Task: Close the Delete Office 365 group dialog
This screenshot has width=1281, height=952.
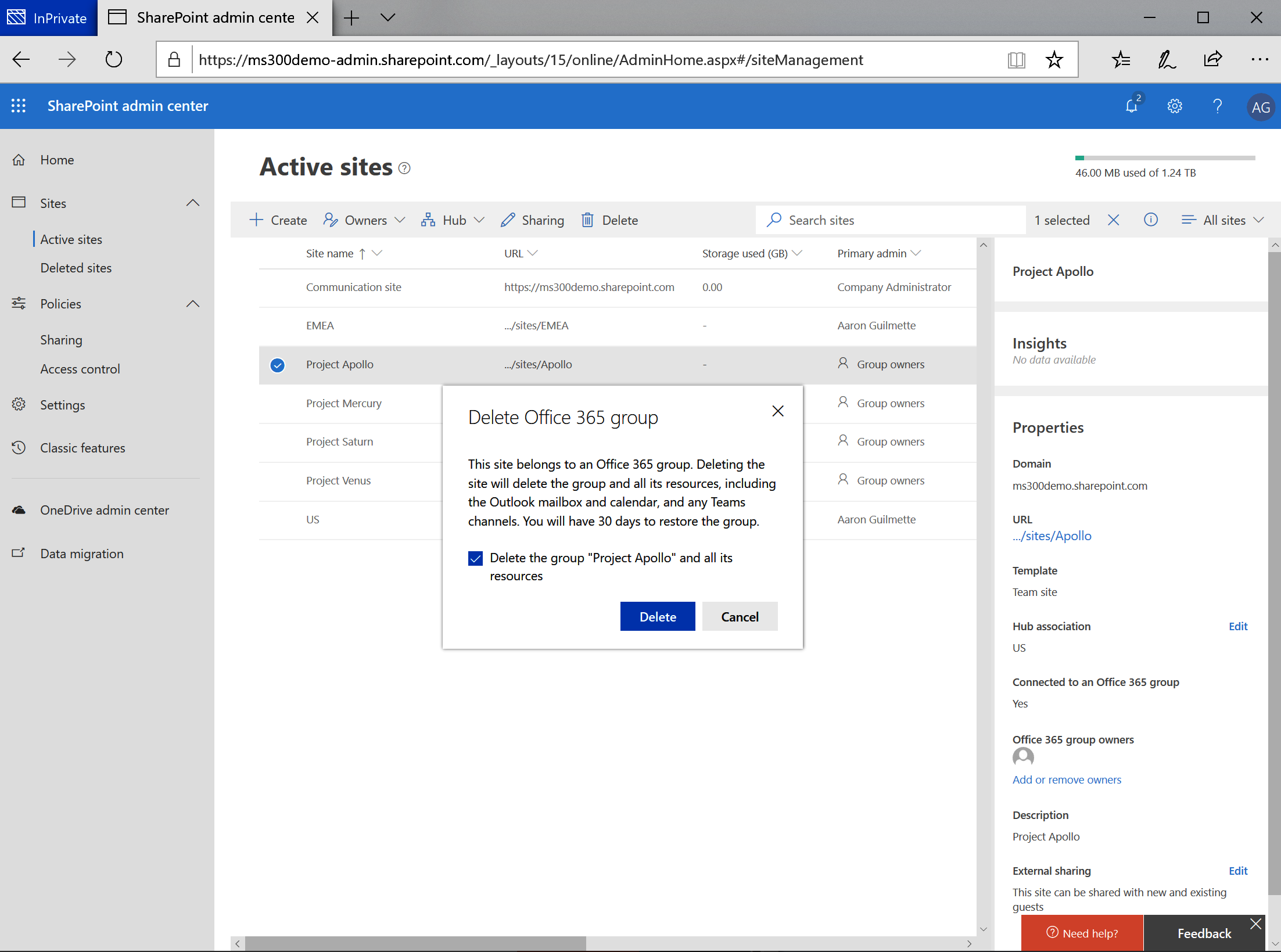Action: click(x=778, y=411)
